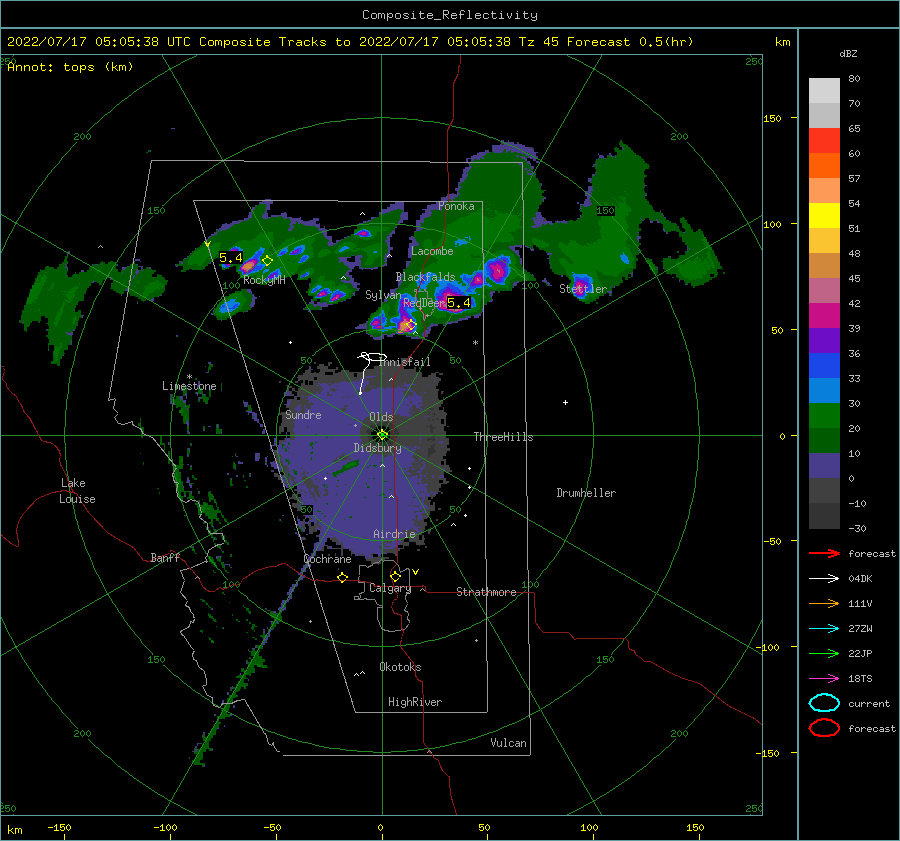Click the radar center marker near Didsbury
Viewport: 900px width, 841px height.
pyautogui.click(x=382, y=435)
